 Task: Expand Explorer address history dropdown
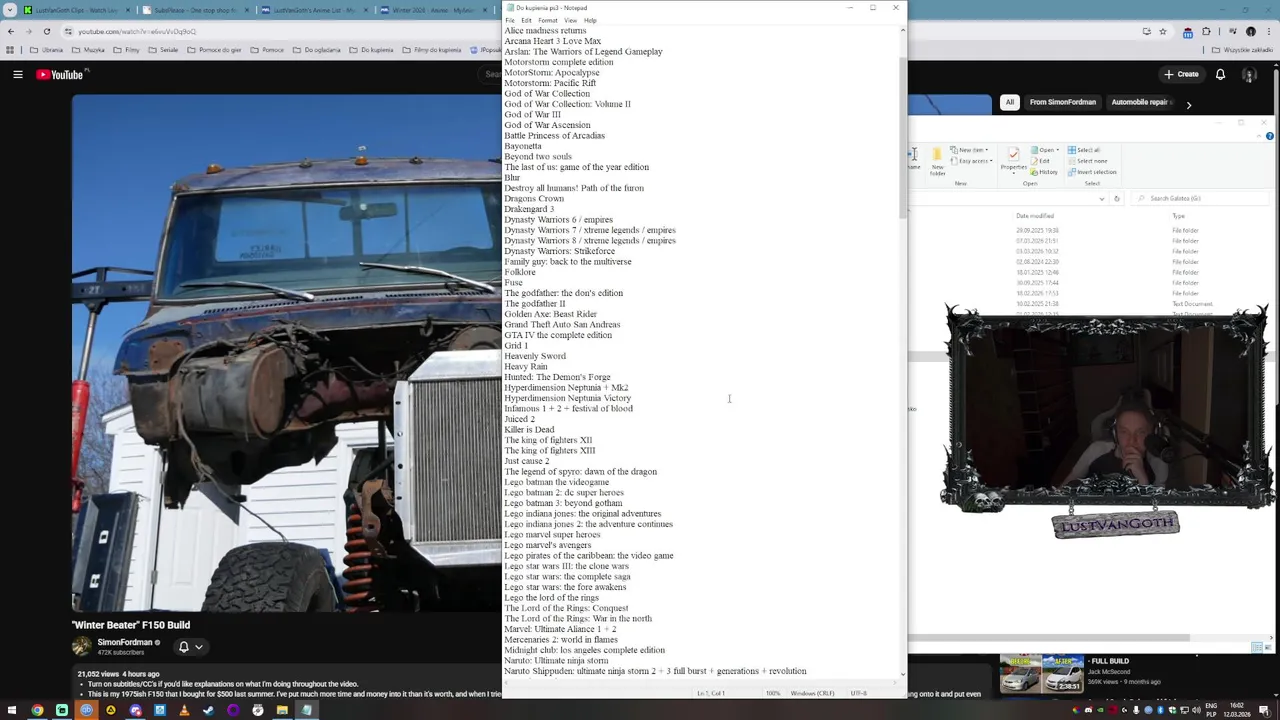(1102, 198)
